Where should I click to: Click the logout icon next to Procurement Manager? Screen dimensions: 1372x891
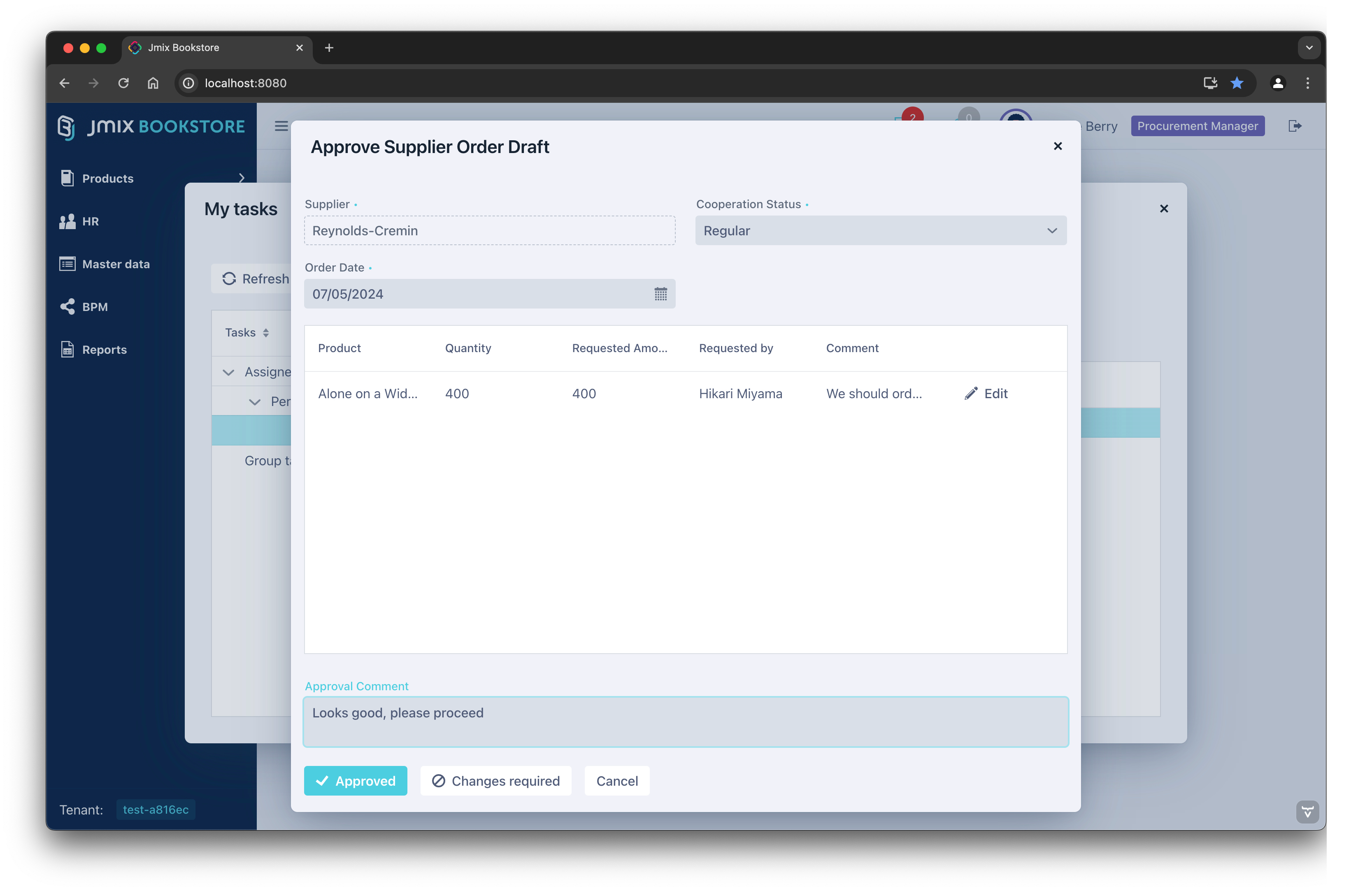pyautogui.click(x=1295, y=125)
